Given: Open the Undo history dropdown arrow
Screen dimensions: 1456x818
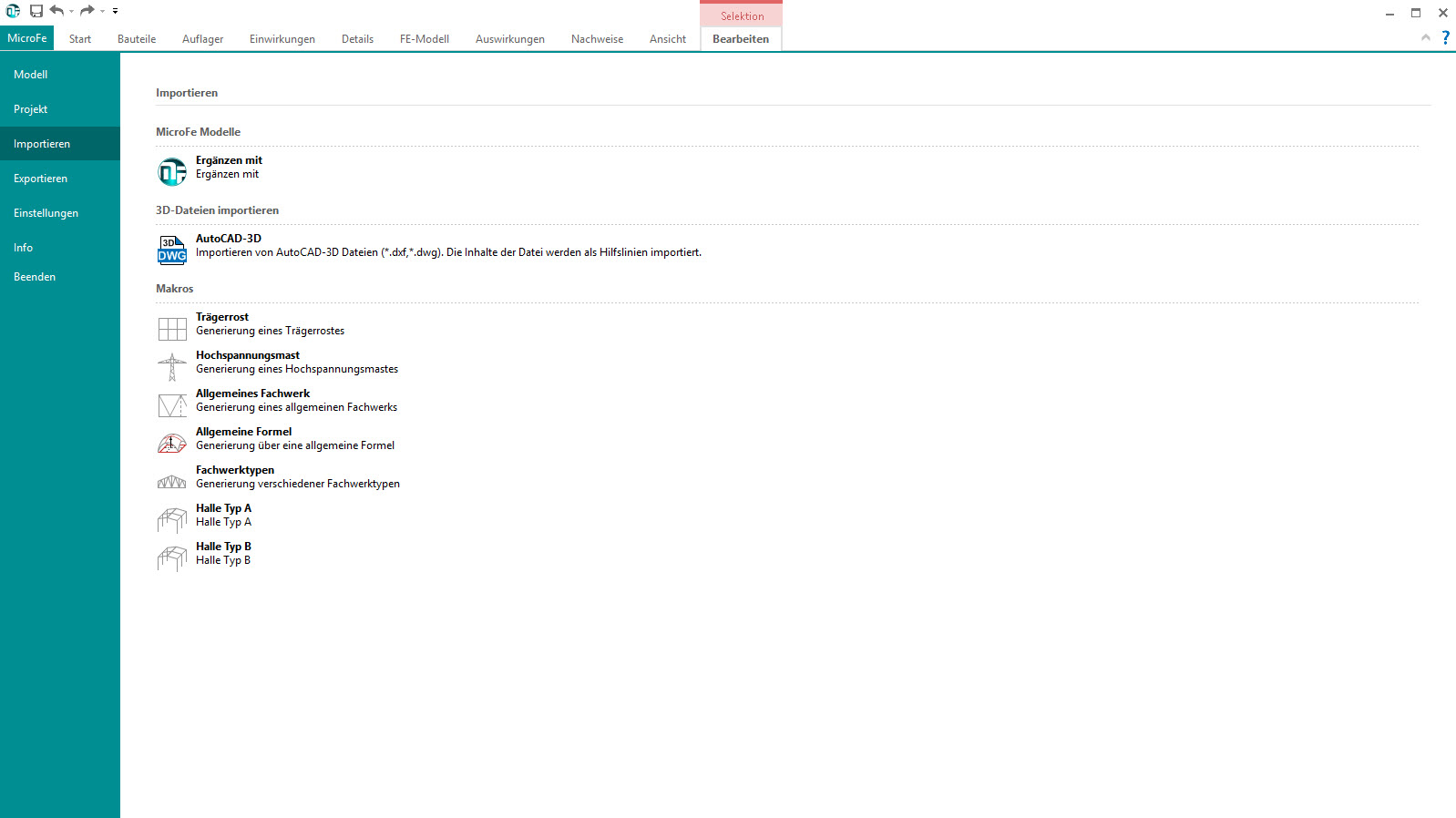Looking at the screenshot, I should tap(71, 11).
